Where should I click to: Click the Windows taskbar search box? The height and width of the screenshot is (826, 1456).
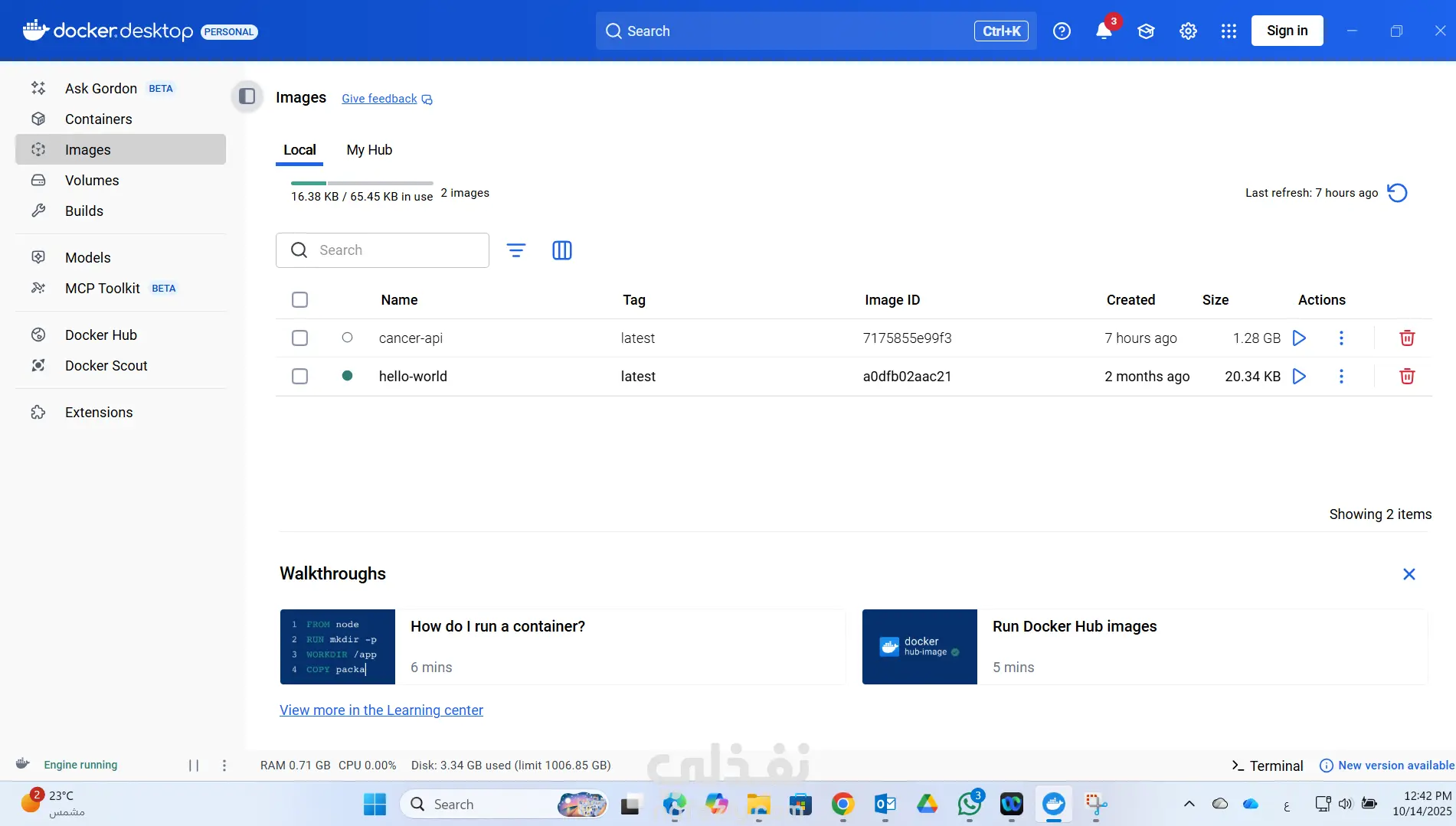pyautogui.click(x=504, y=805)
